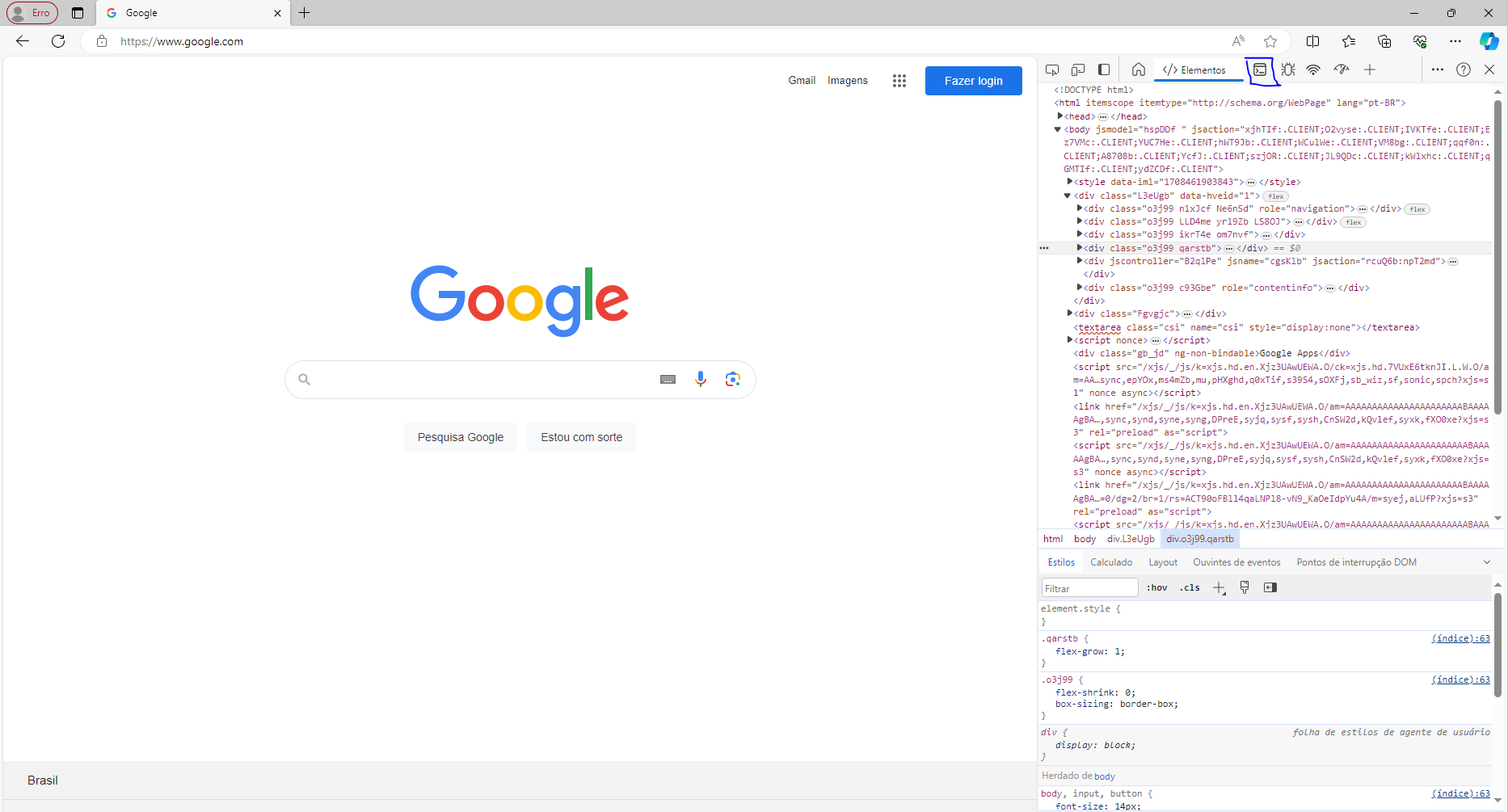This screenshot has height=812, width=1508.
Task: Open the Ouvintes de eventos tab
Action: pos(1236,562)
